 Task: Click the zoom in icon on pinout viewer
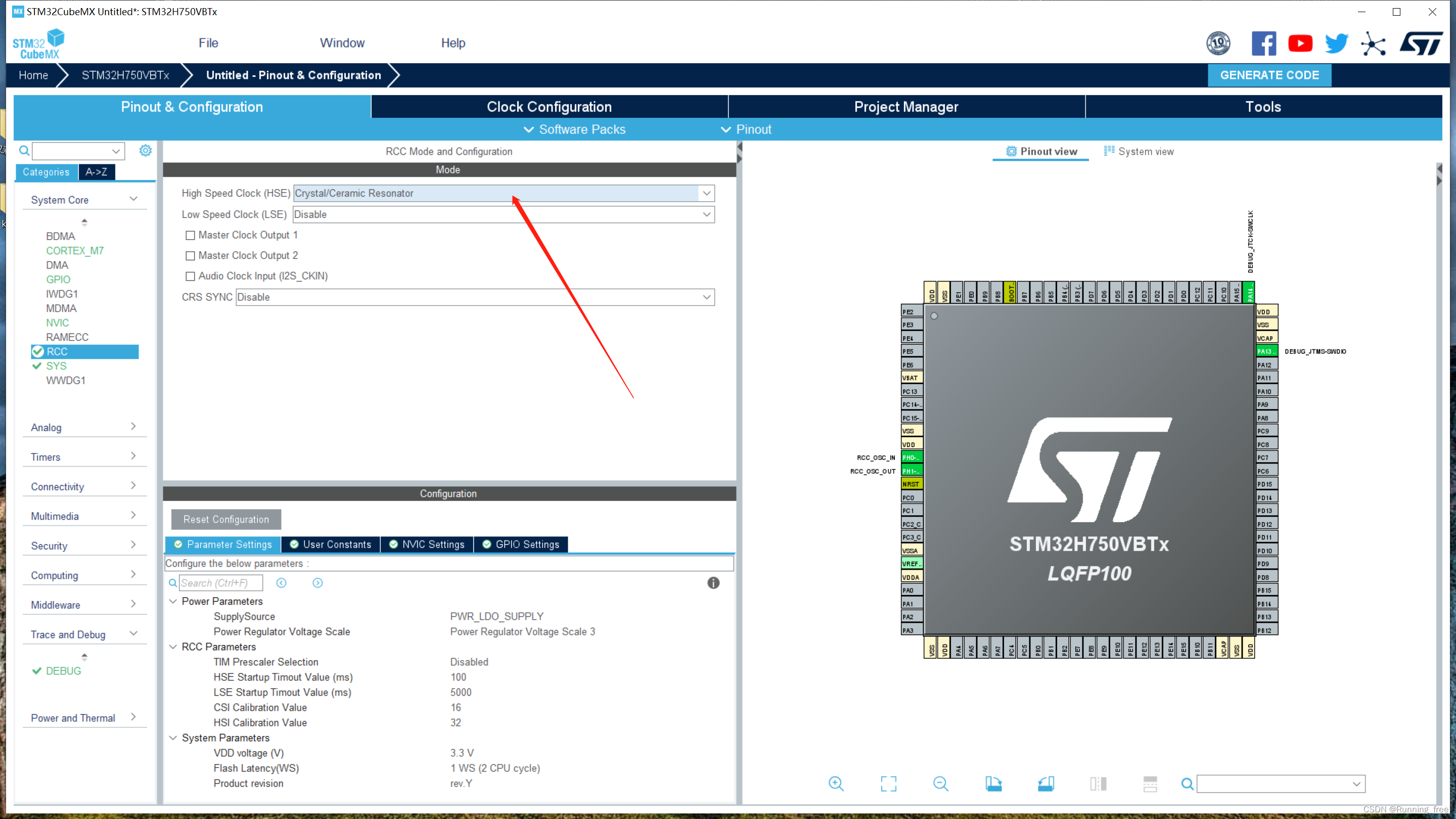[x=835, y=783]
